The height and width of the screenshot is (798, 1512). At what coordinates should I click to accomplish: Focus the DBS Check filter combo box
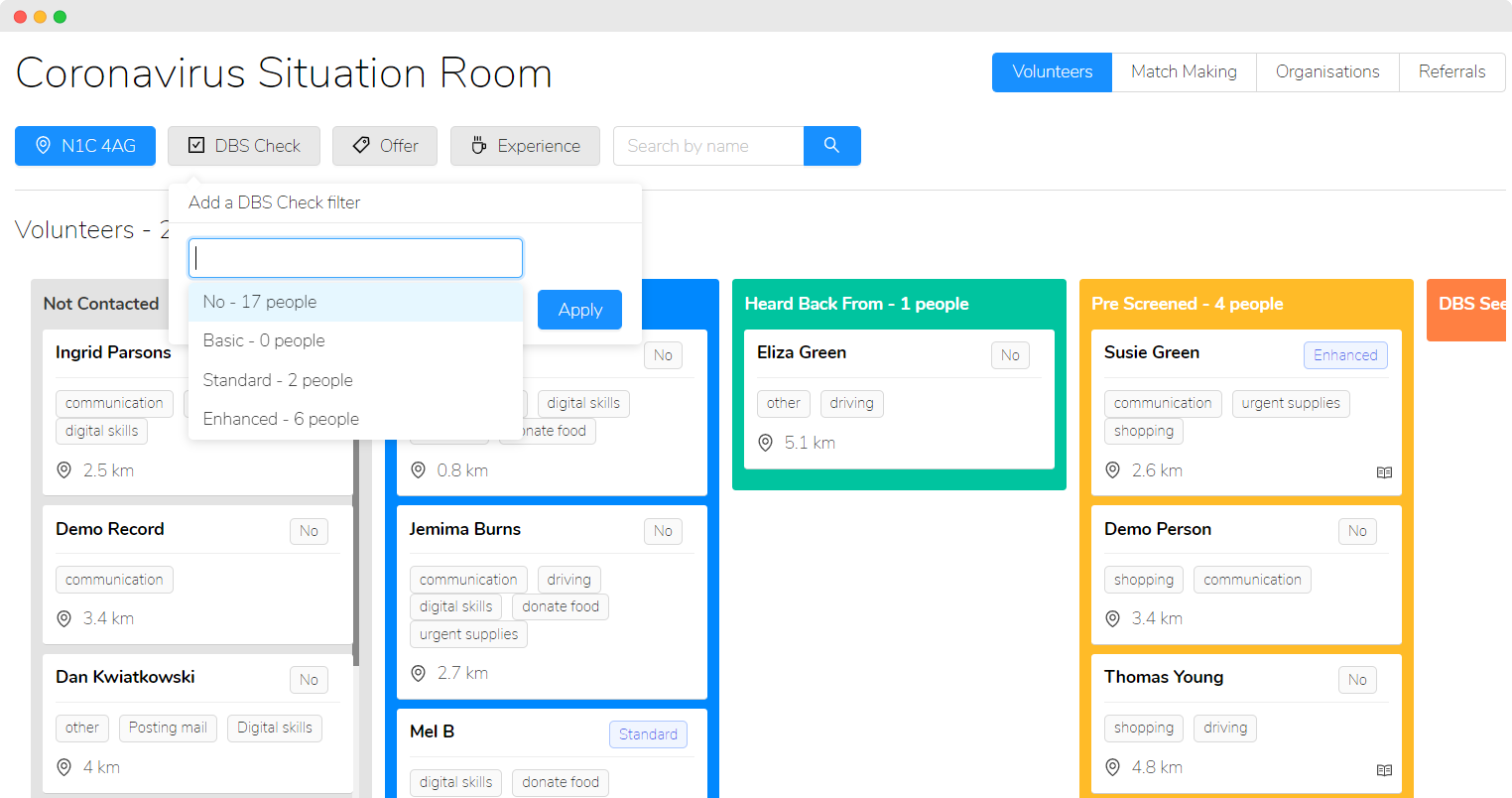pos(355,258)
